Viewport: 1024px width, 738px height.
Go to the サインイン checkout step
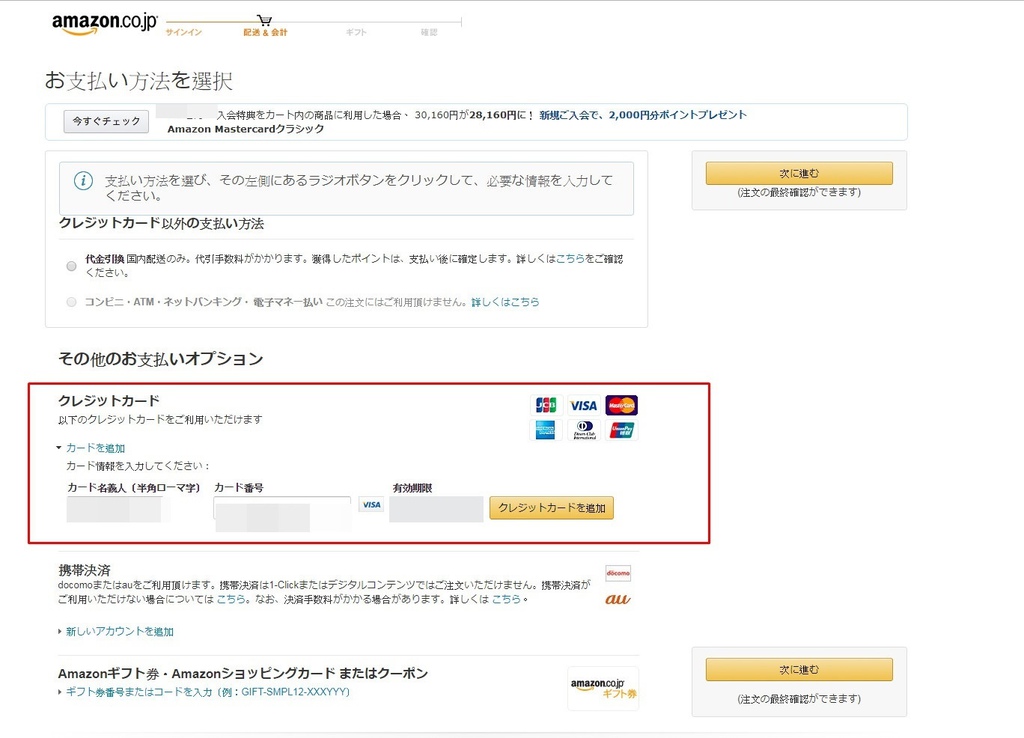click(184, 32)
